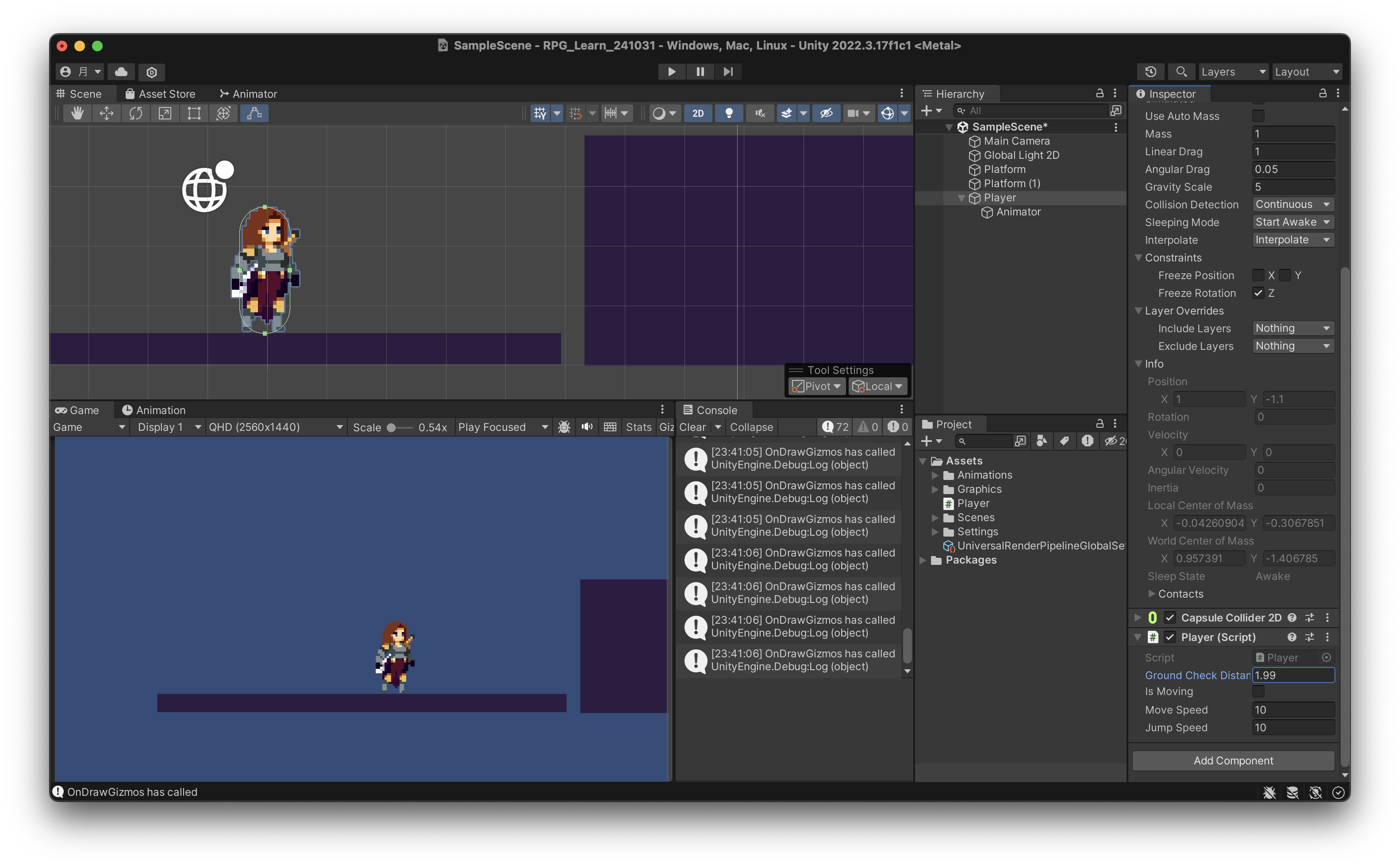Select the Rect tool
This screenshot has width=1400, height=867.
point(194,114)
